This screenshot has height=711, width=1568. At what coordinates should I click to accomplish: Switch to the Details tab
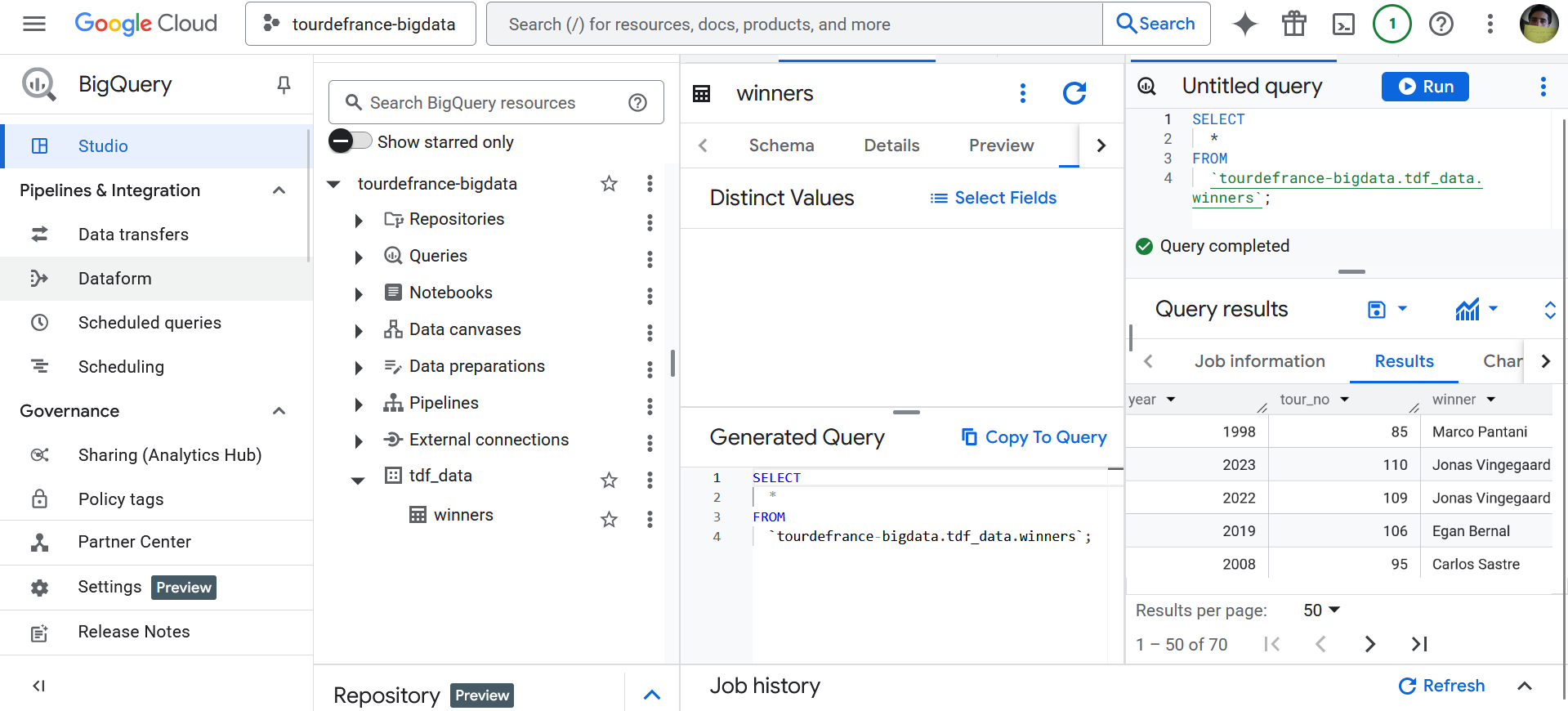coord(891,145)
